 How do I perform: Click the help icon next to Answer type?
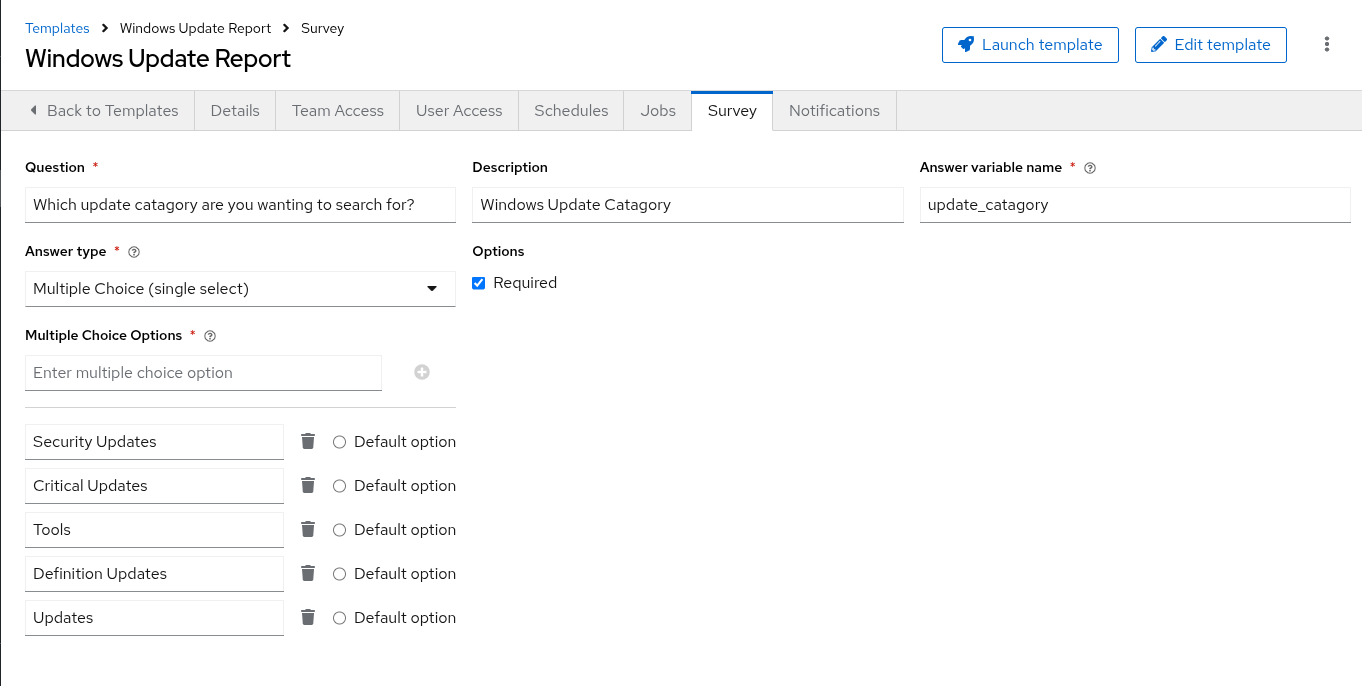tap(134, 252)
